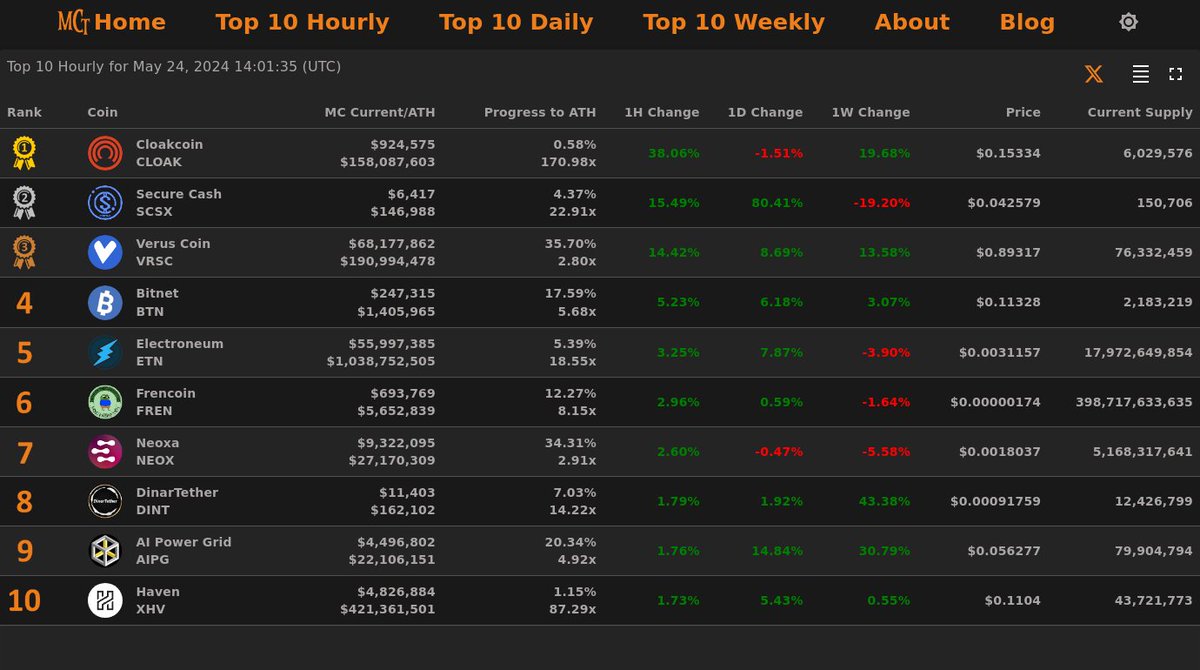Sort by the 1H Change header
The height and width of the screenshot is (670, 1200).
click(662, 112)
